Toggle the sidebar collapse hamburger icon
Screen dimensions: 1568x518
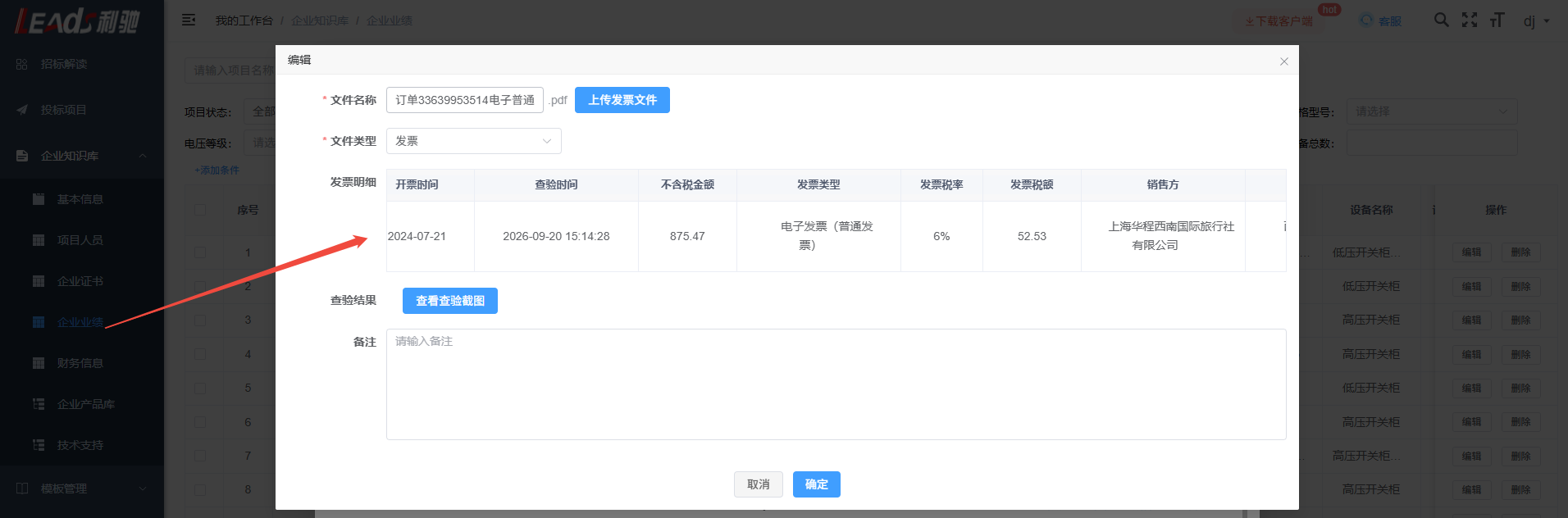pos(189,20)
